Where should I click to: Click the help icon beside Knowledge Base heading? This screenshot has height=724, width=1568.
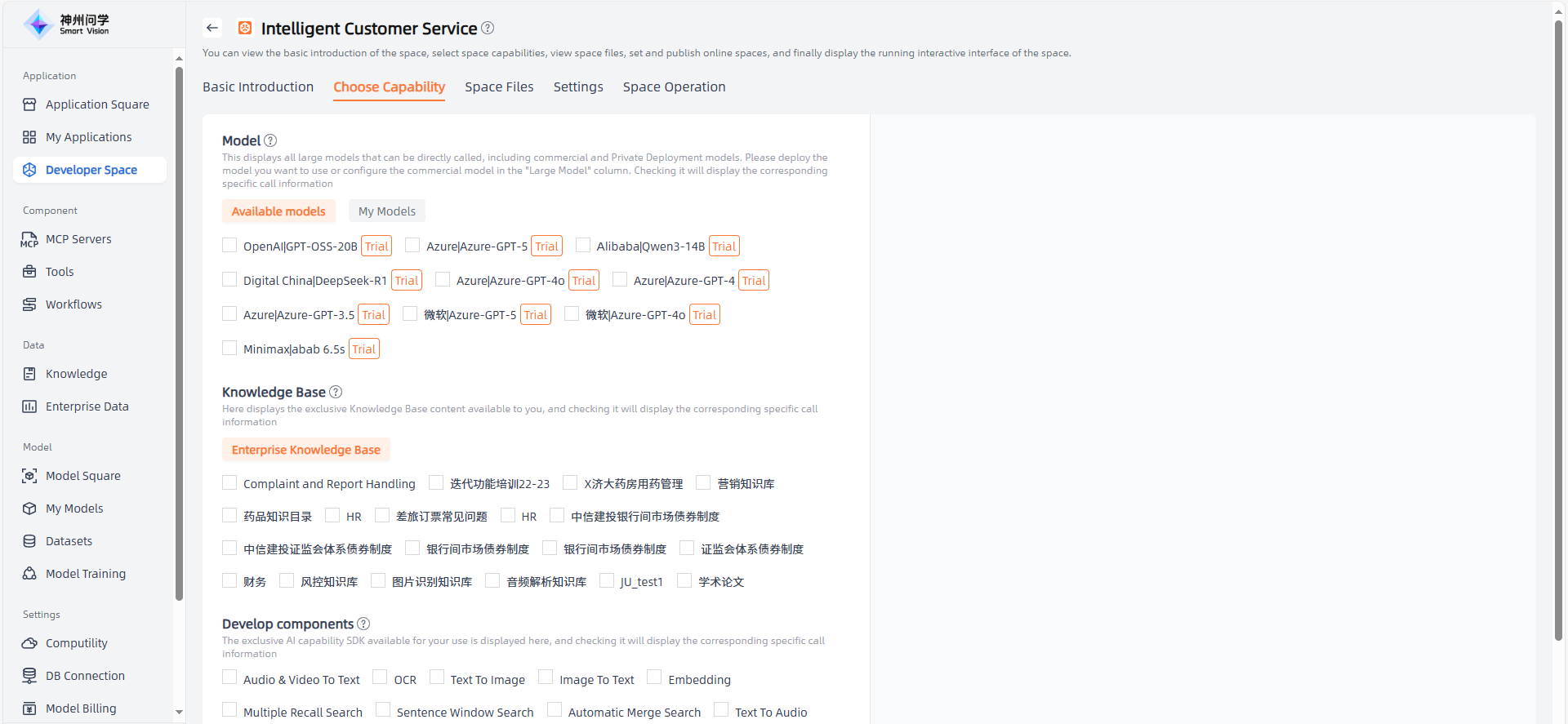(336, 392)
